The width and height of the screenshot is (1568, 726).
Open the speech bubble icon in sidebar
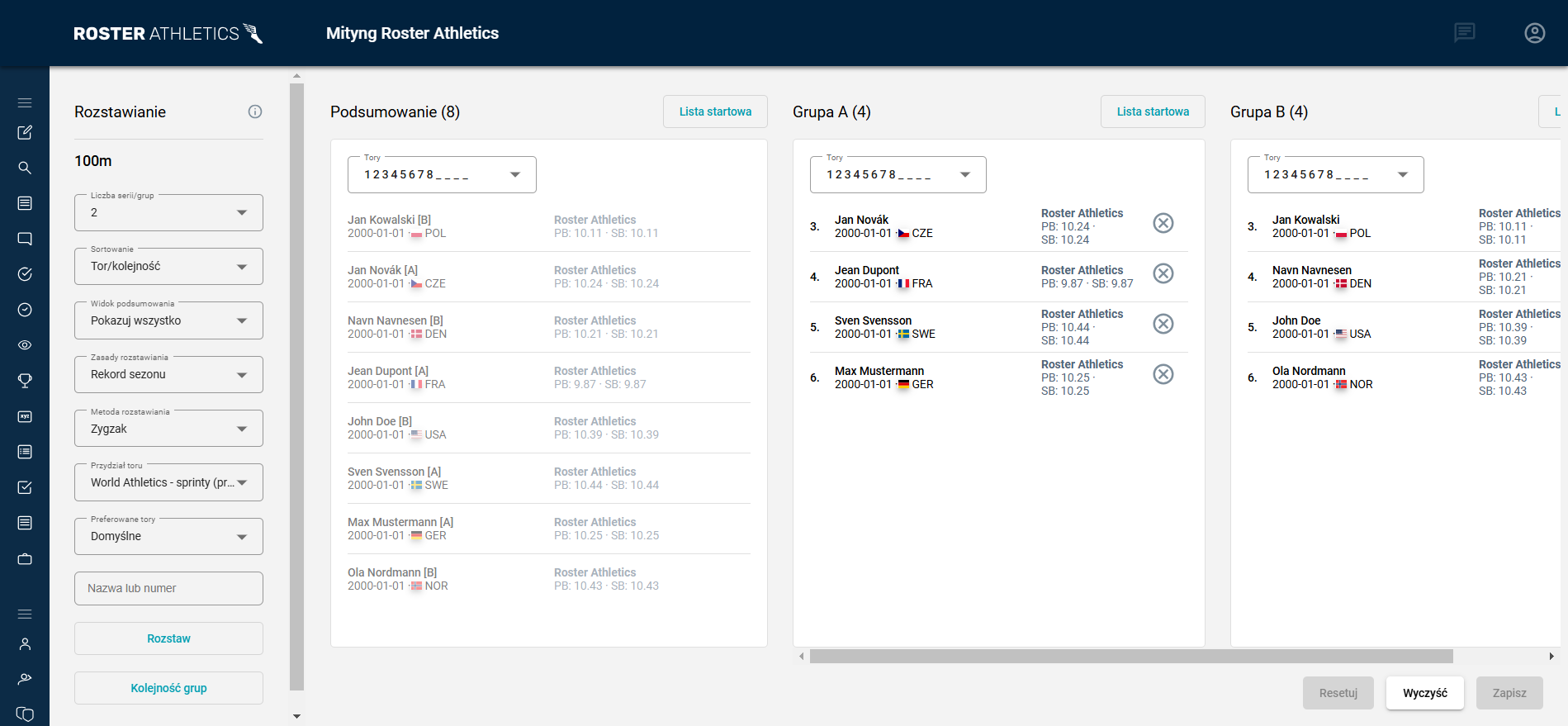coord(25,239)
